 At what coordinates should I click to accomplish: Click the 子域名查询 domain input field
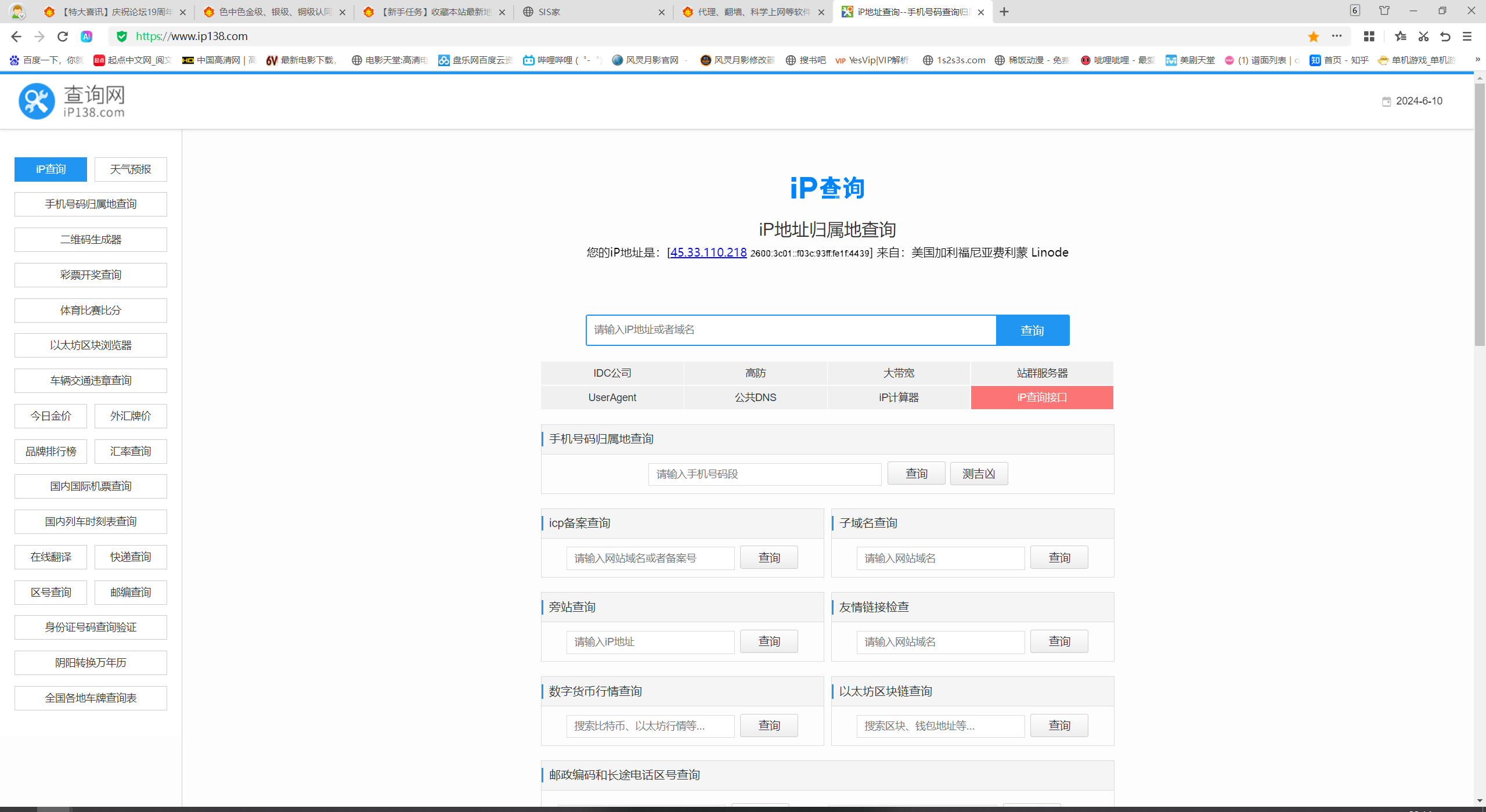click(940, 558)
